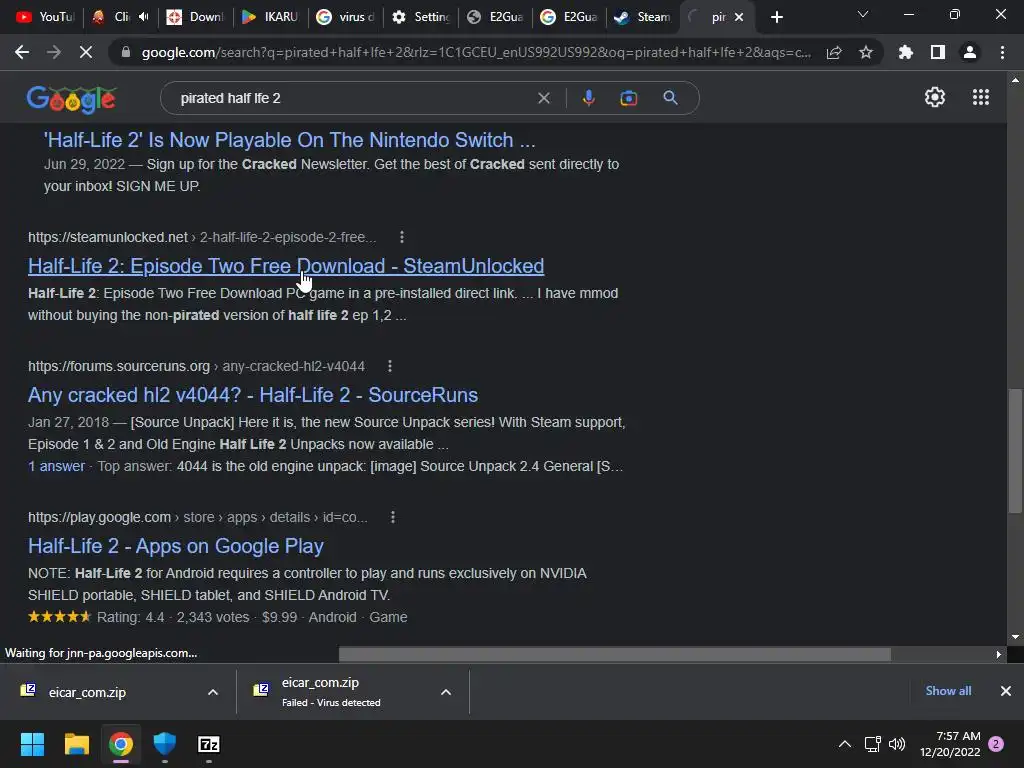This screenshot has width=1024, height=768.
Task: View site information lock icon
Action: click(126, 52)
